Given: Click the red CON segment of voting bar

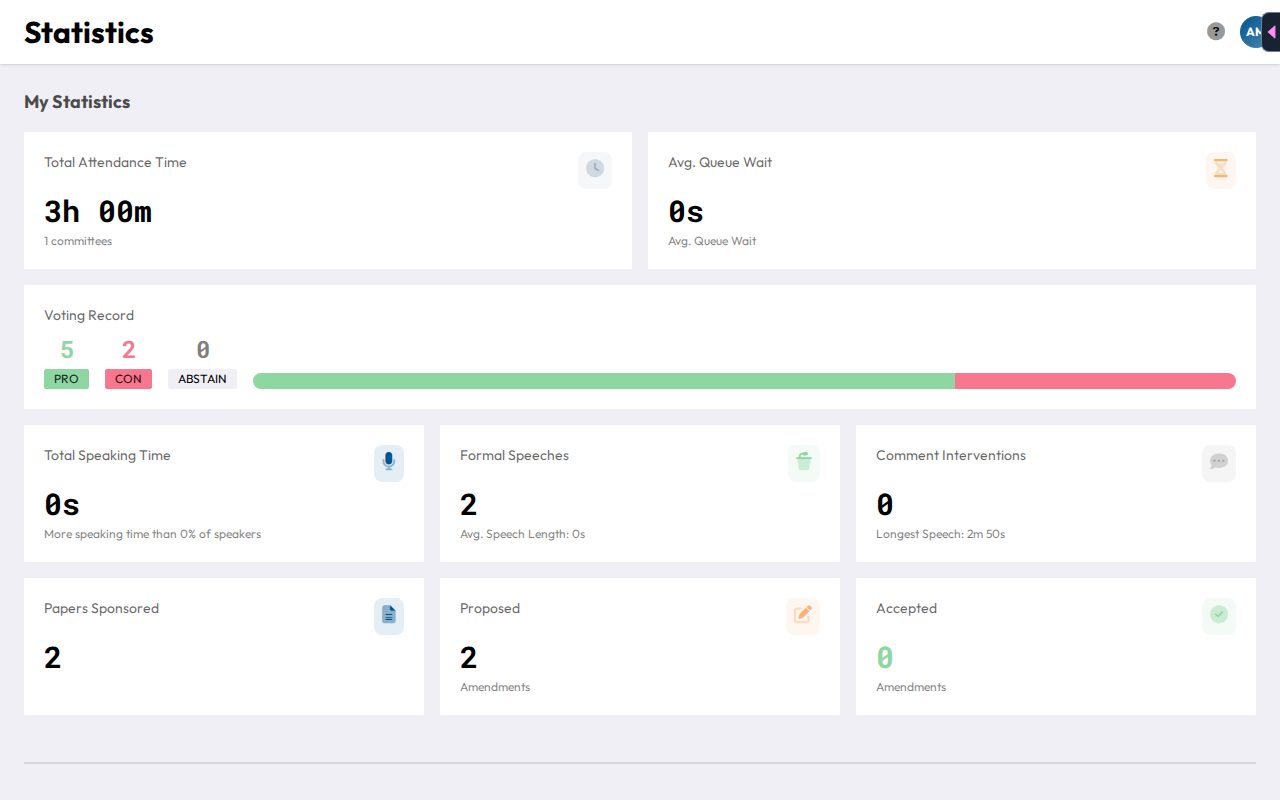Looking at the screenshot, I should (1095, 381).
